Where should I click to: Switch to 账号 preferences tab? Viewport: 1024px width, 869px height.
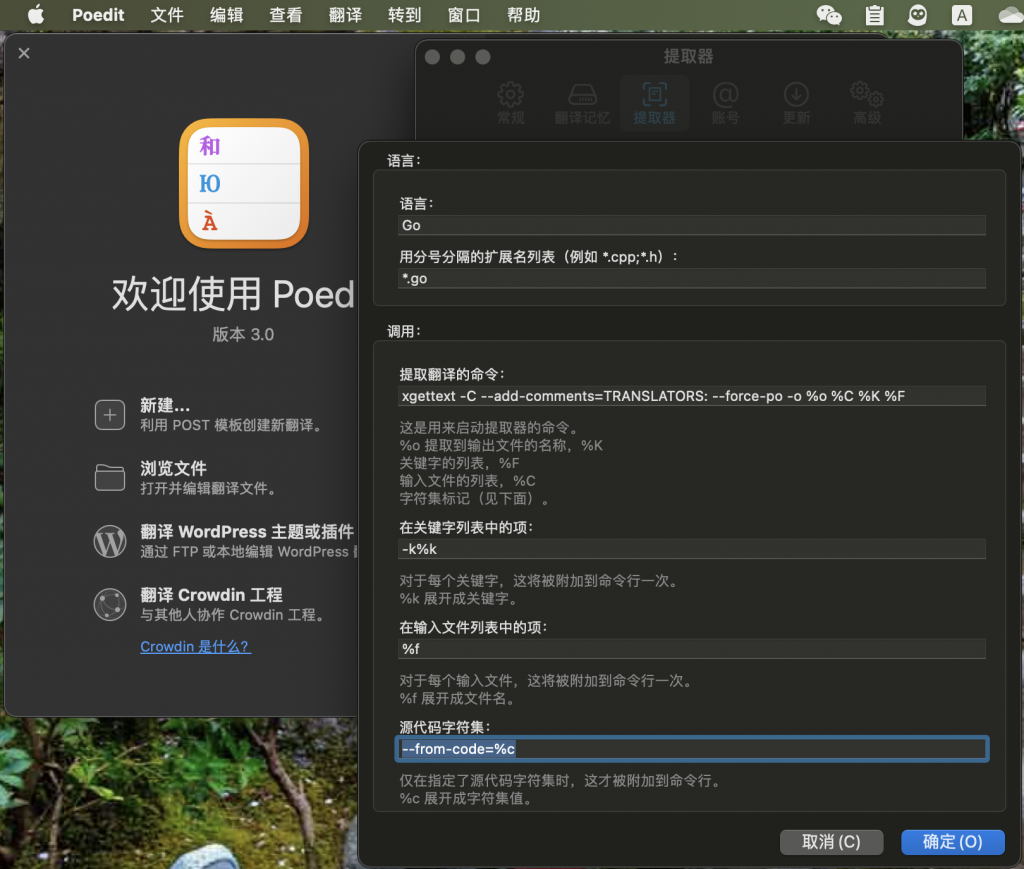click(725, 103)
